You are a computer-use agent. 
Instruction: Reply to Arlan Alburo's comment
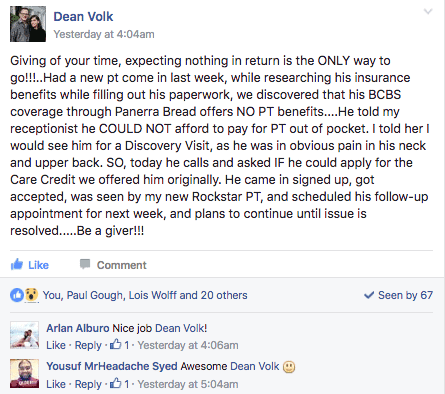88,345
